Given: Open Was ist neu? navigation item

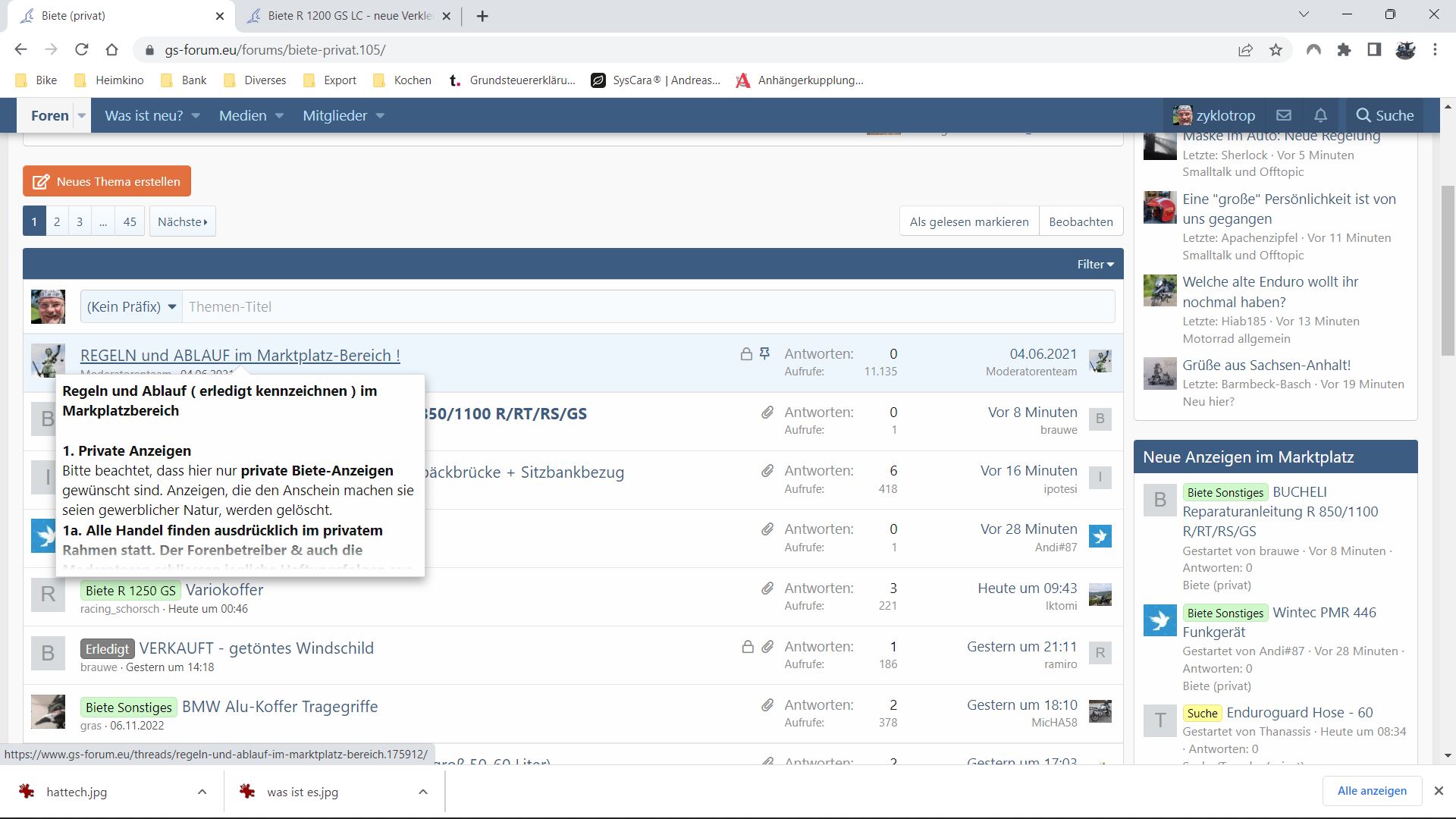Looking at the screenshot, I should click(x=144, y=116).
